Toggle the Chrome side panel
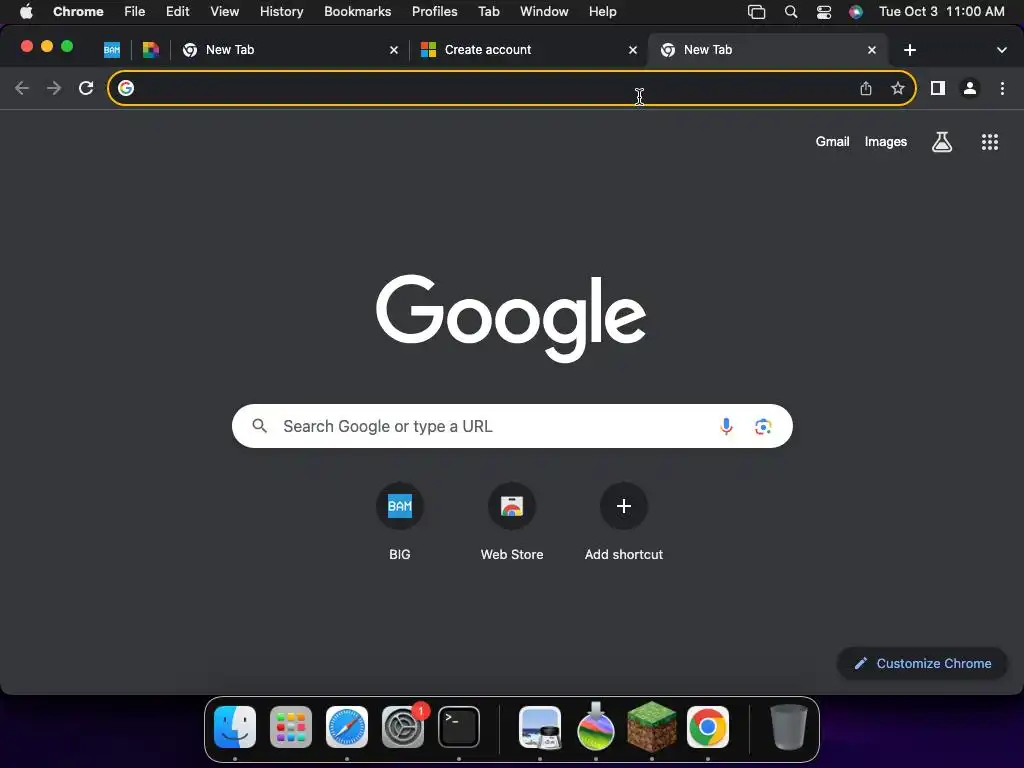The height and width of the screenshot is (768, 1024). point(938,88)
